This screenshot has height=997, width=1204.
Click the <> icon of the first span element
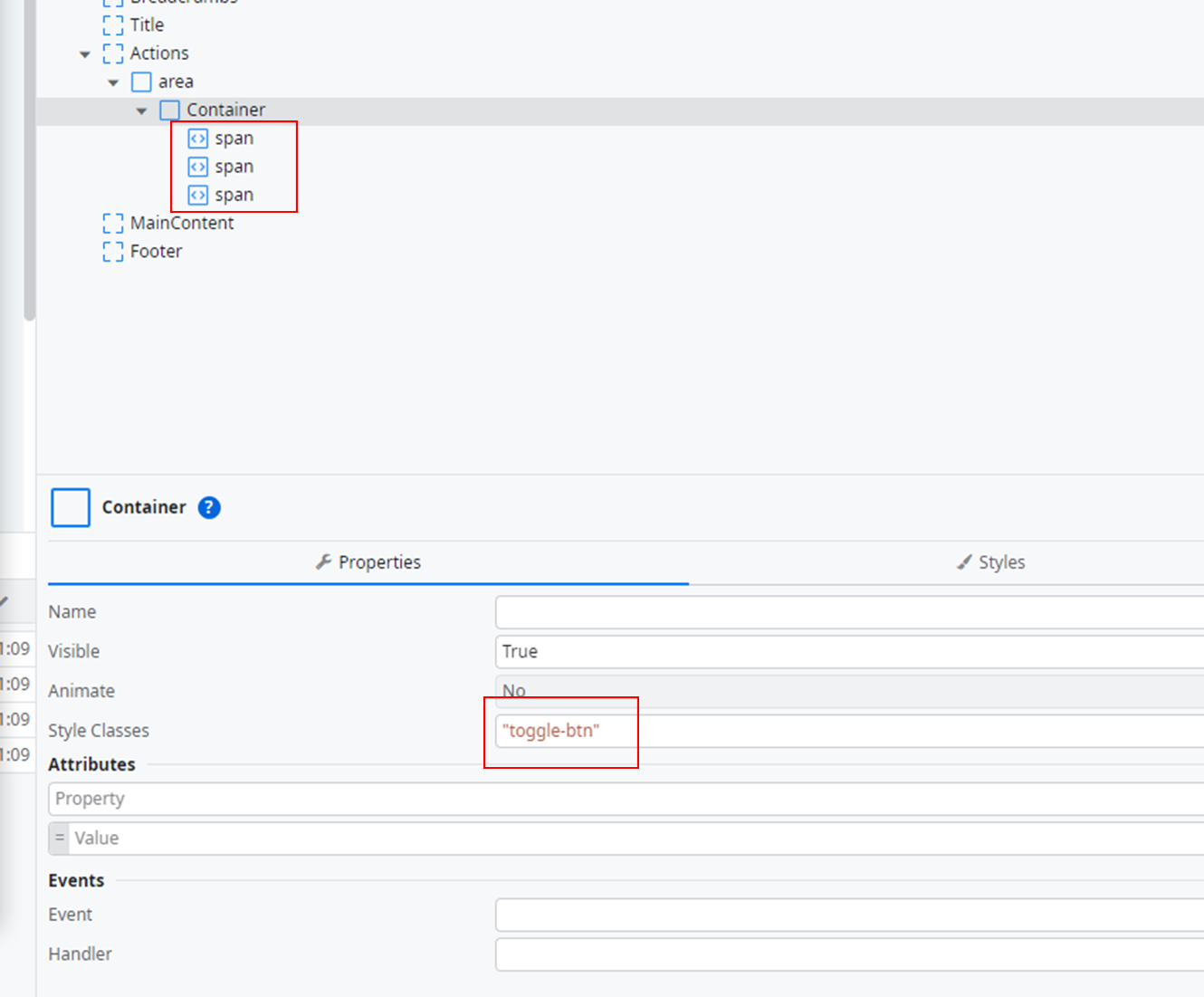click(197, 138)
